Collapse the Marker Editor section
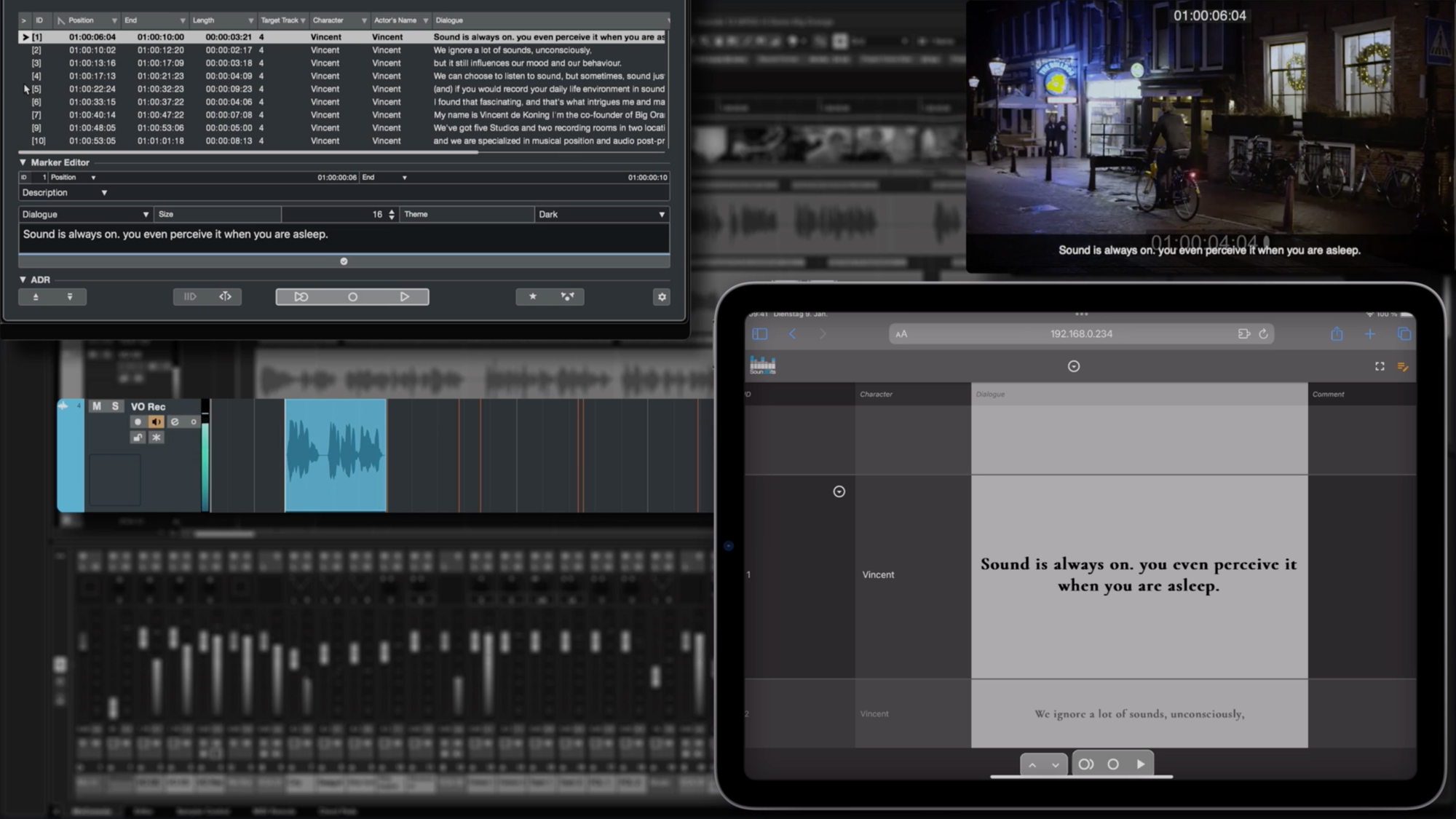 pos(23,162)
